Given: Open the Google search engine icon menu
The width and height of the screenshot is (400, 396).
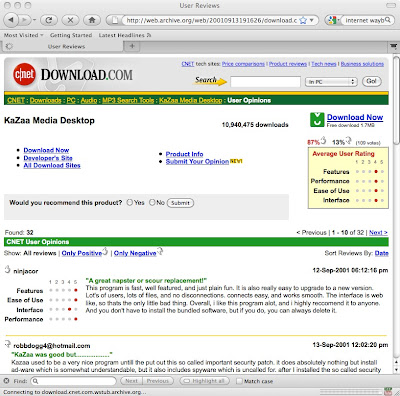Looking at the screenshot, I should tap(332, 21).
